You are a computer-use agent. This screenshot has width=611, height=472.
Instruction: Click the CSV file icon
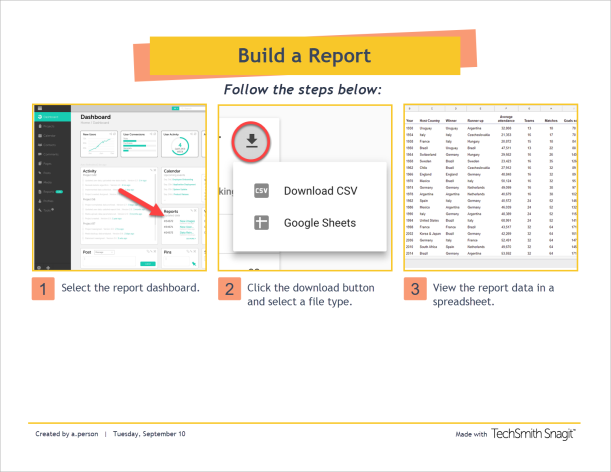click(261, 191)
